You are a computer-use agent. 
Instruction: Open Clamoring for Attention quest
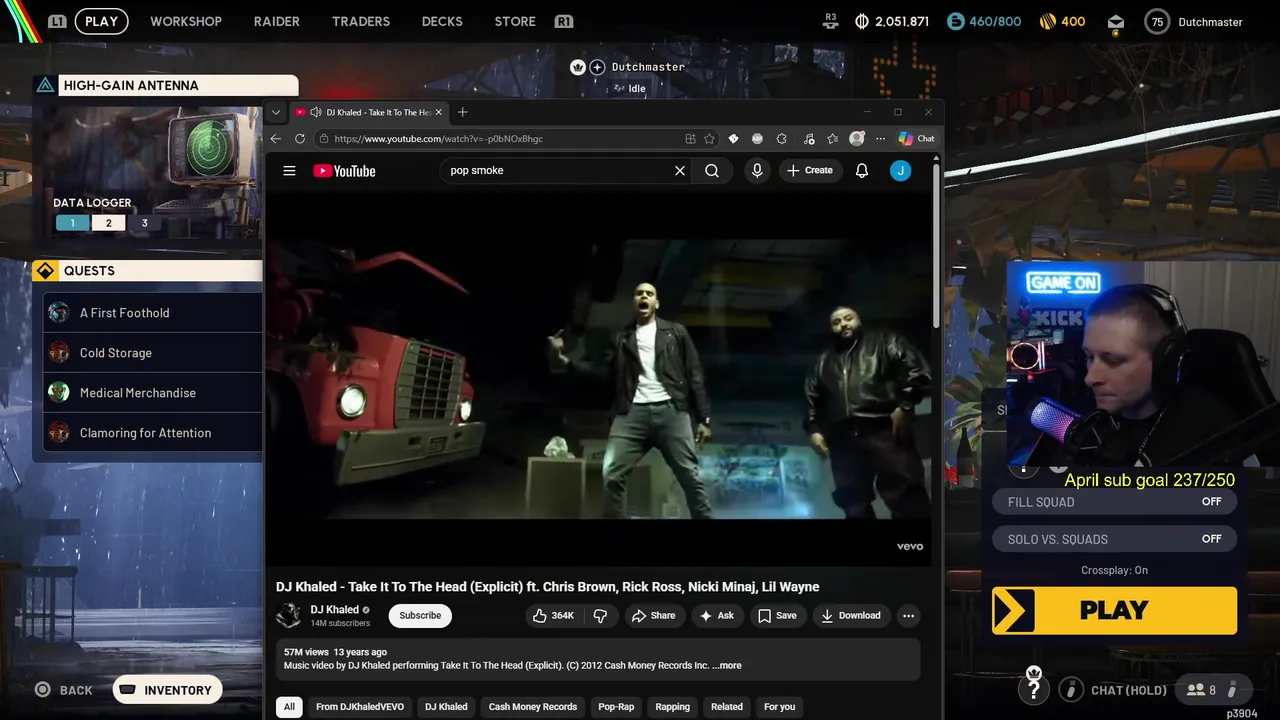coord(153,433)
